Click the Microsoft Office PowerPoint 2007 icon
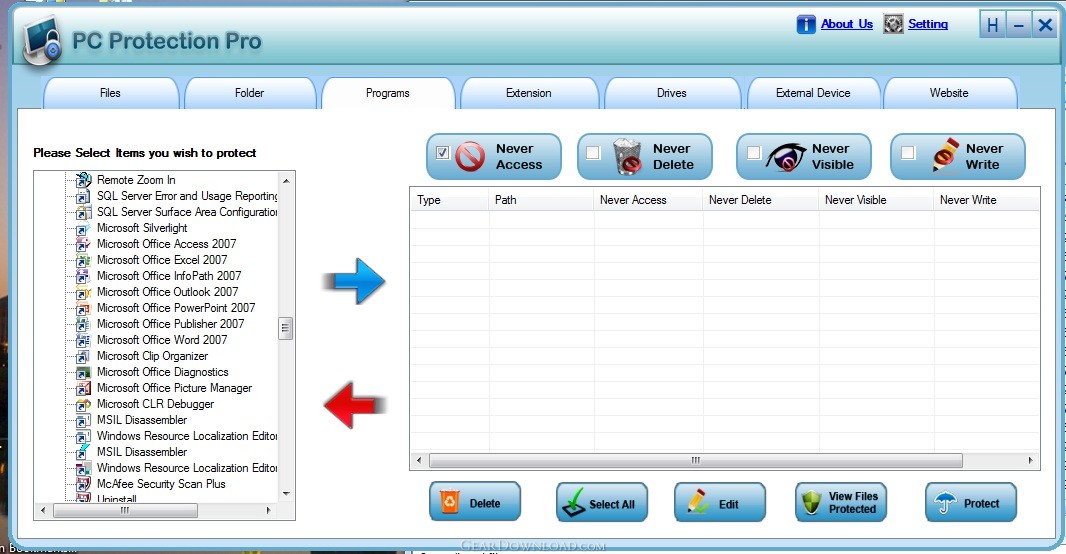Viewport: 1066px width, 554px height. point(83,308)
